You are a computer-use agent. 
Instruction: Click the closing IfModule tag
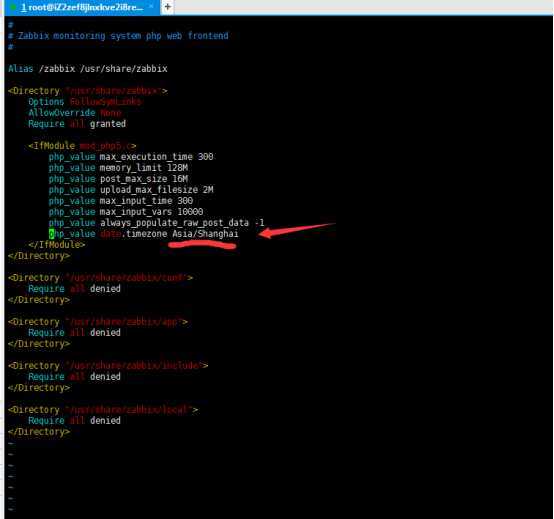(x=57, y=244)
